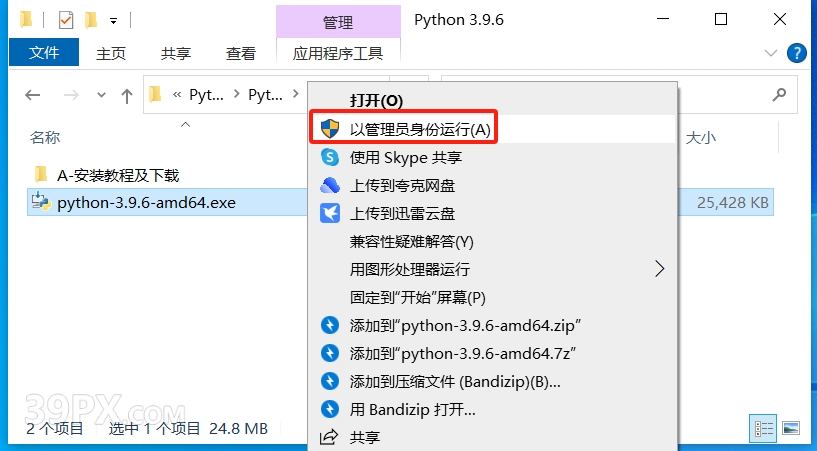The width and height of the screenshot is (817, 451).
Task: Click 选中 1 个项目 24.8 MB status
Action: [188, 429]
